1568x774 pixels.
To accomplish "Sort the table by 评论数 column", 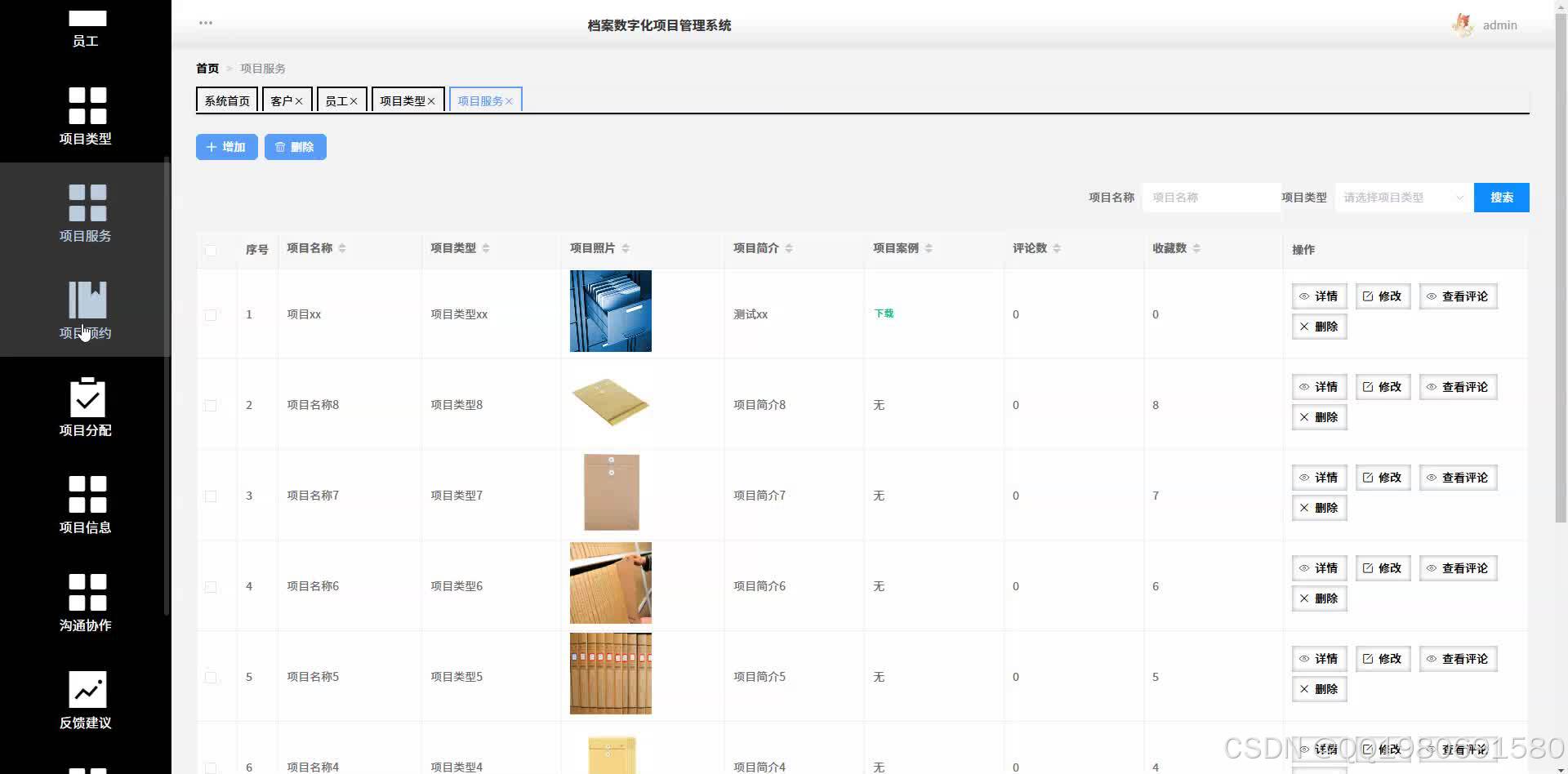I will (1057, 248).
